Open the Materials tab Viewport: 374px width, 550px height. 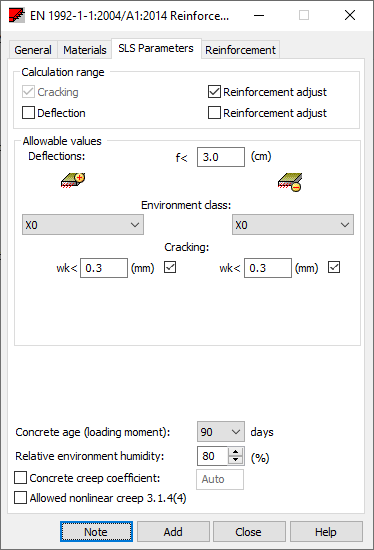point(85,50)
